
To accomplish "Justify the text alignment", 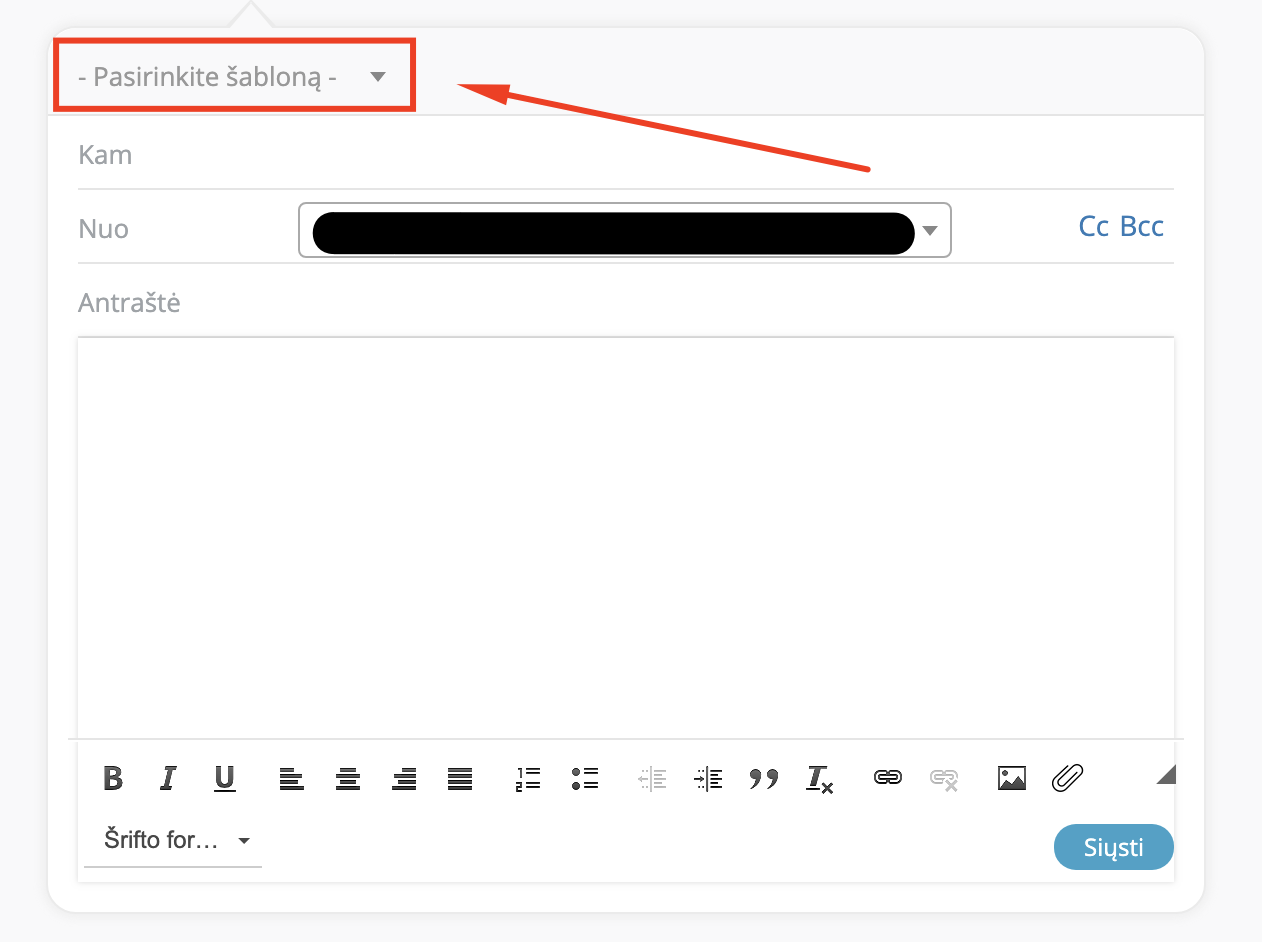I will 460,778.
